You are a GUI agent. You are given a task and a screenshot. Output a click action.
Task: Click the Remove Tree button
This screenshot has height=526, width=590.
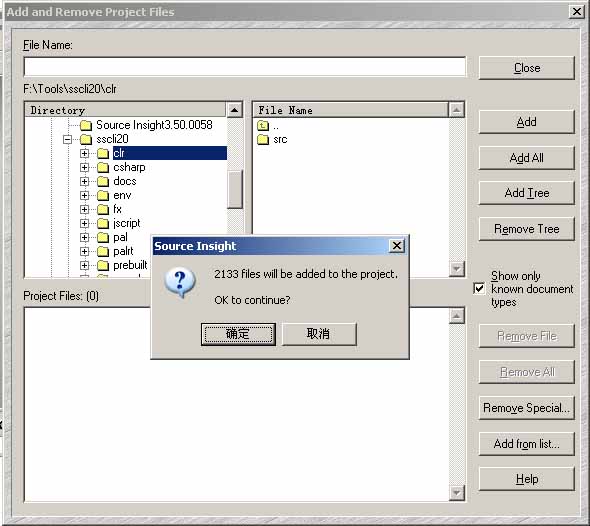pyautogui.click(x=527, y=229)
